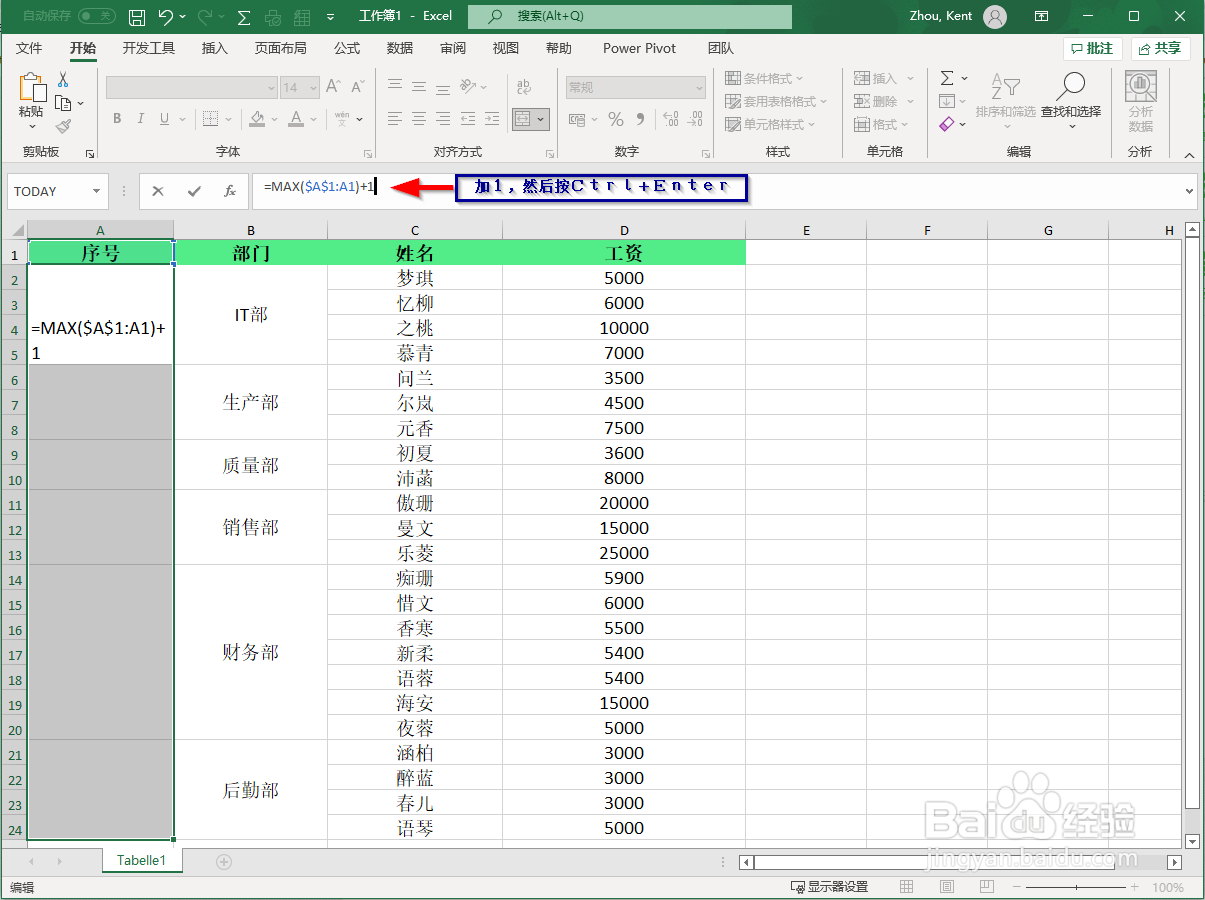Click the vertical scrollbar down arrow
The height and width of the screenshot is (900, 1205).
click(1192, 841)
